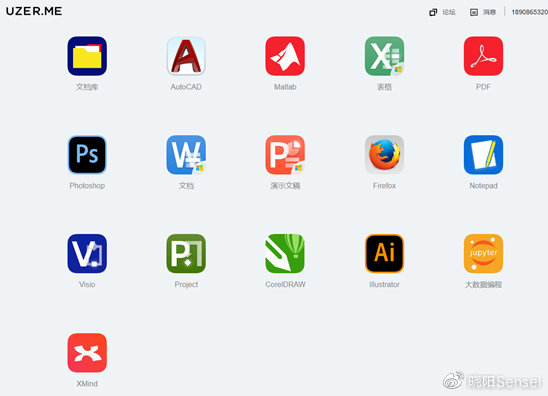Click the Notepad label text
The height and width of the screenshot is (396, 548).
pos(483,186)
